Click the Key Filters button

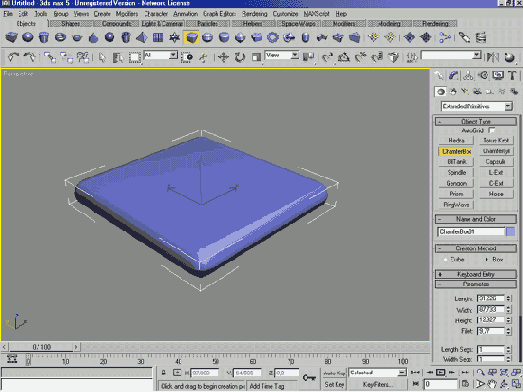[377, 384]
